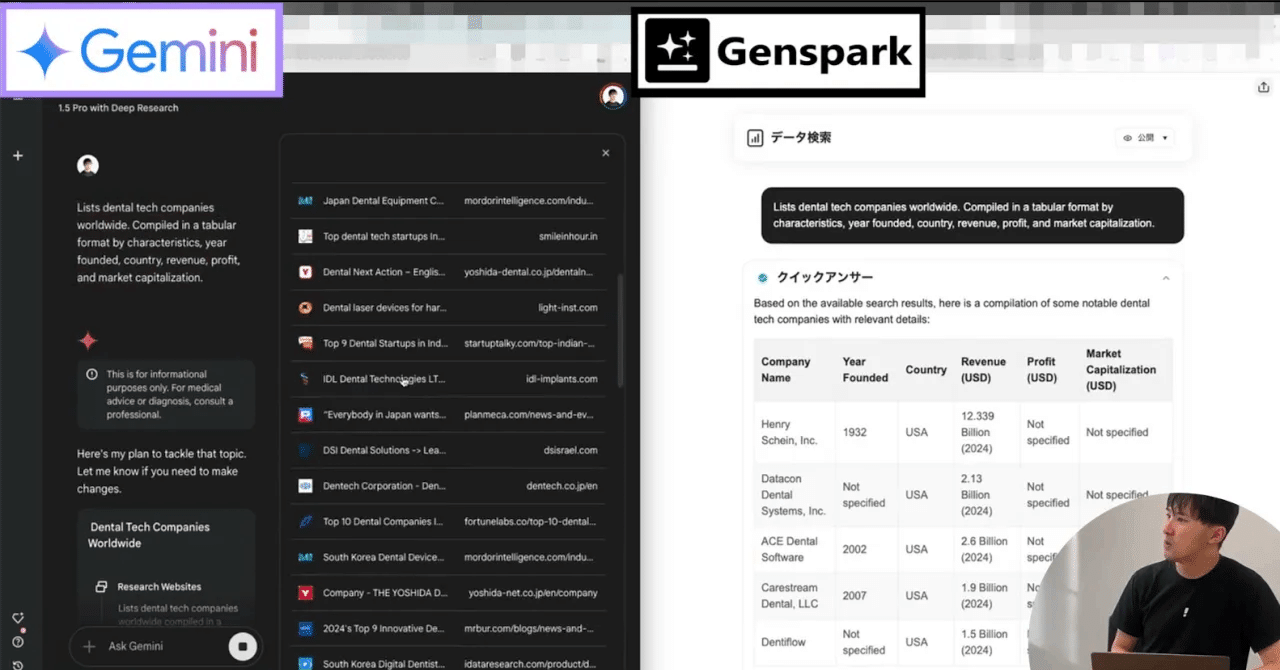Screen dimensions: 1280x670
Task: Collapse the Gemini sidebar with the hamburger toggle
Action: click(17, 95)
